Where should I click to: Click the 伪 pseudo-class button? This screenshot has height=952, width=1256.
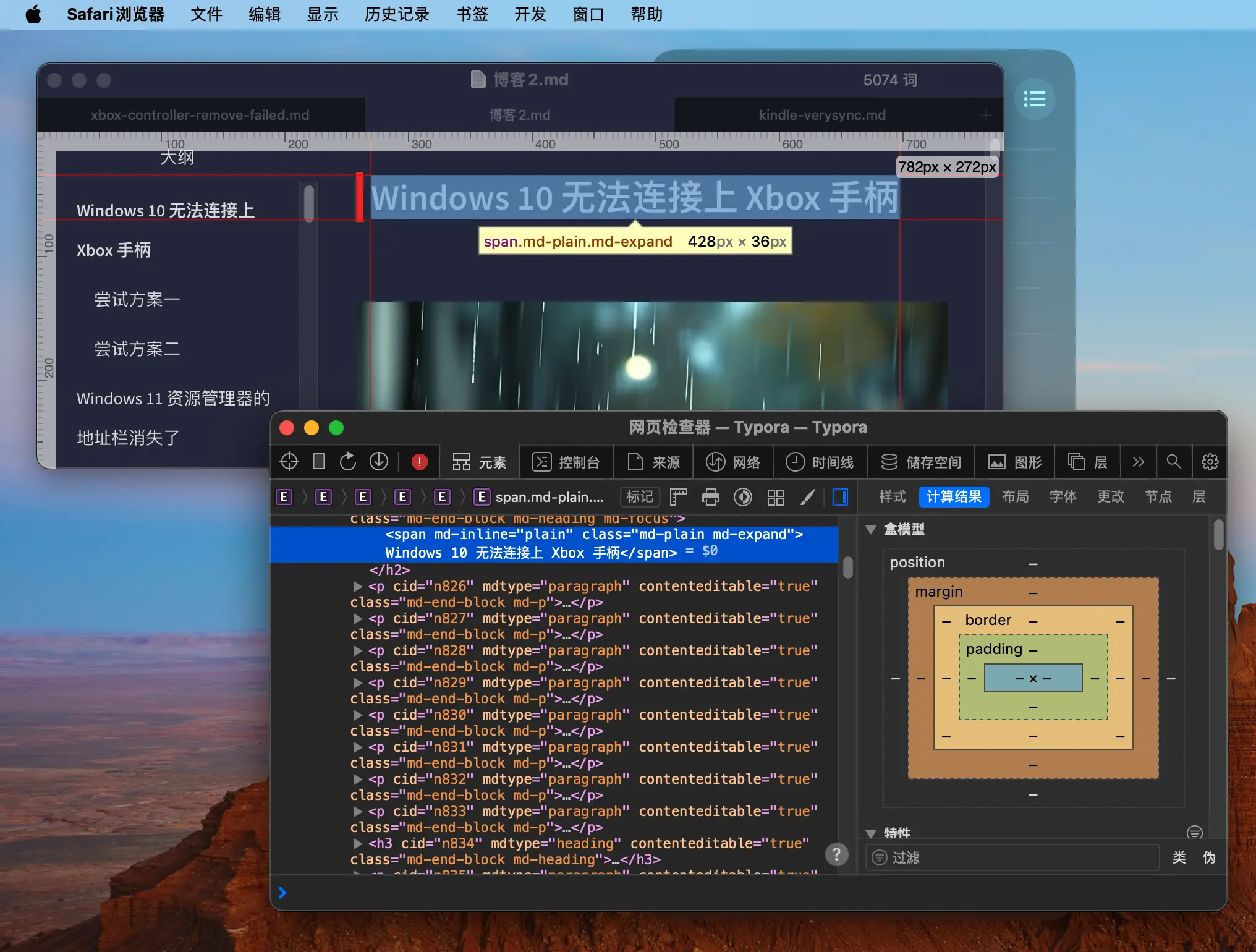1209,857
